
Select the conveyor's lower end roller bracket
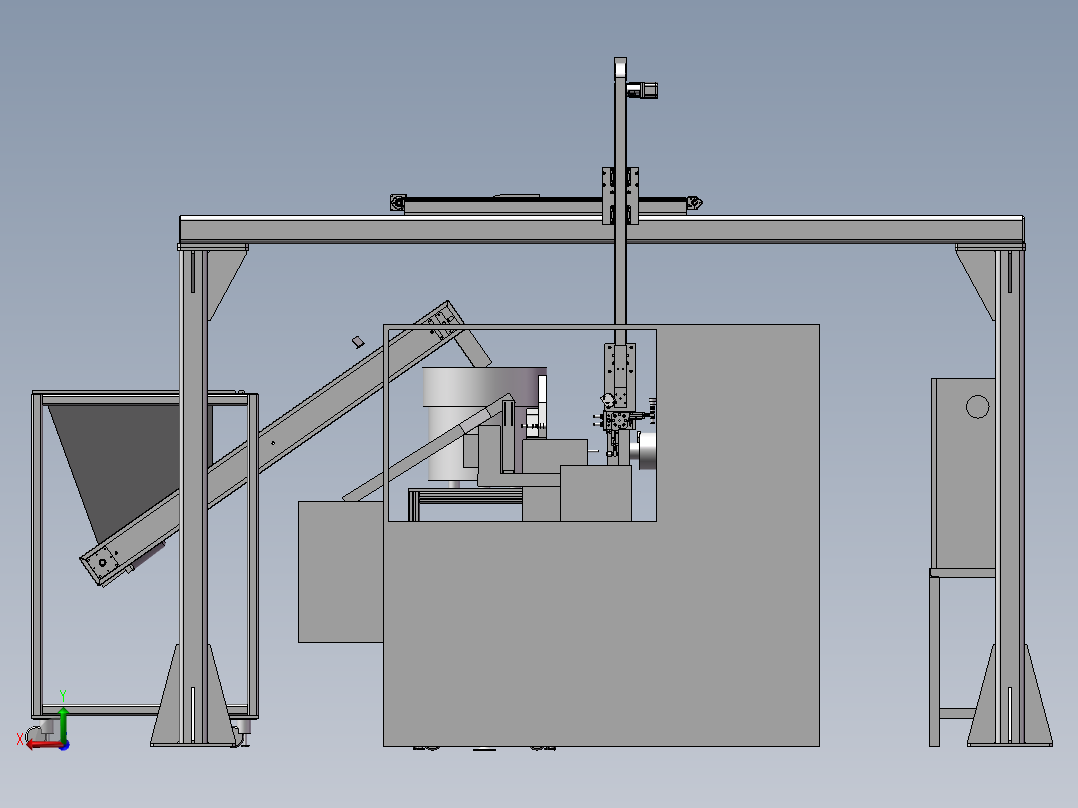click(104, 562)
